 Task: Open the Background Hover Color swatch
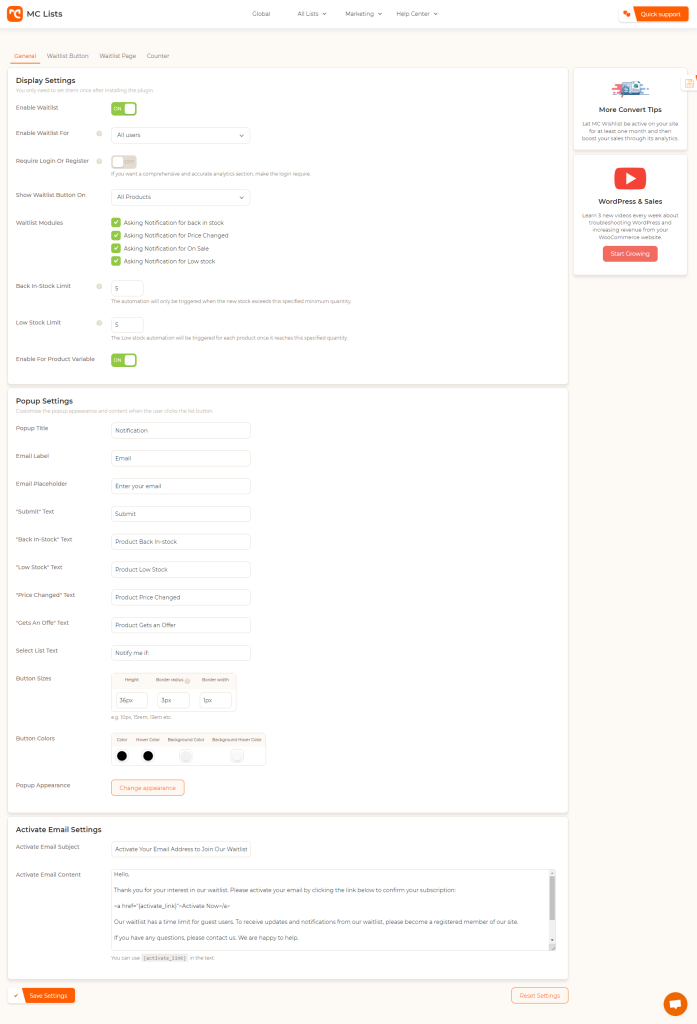tap(236, 756)
